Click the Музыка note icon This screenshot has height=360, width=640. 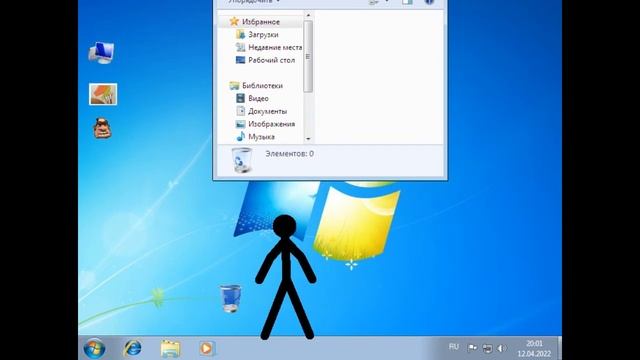click(x=241, y=136)
